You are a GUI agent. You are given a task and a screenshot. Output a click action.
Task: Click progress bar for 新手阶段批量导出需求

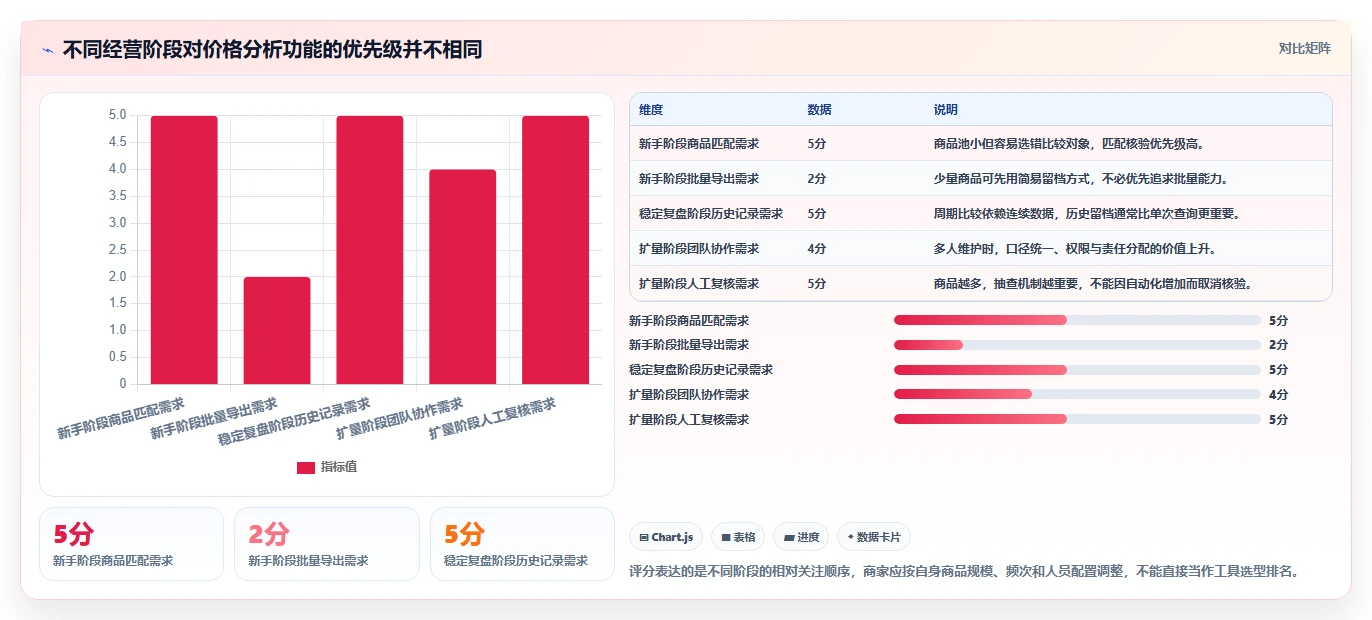tap(1077, 345)
